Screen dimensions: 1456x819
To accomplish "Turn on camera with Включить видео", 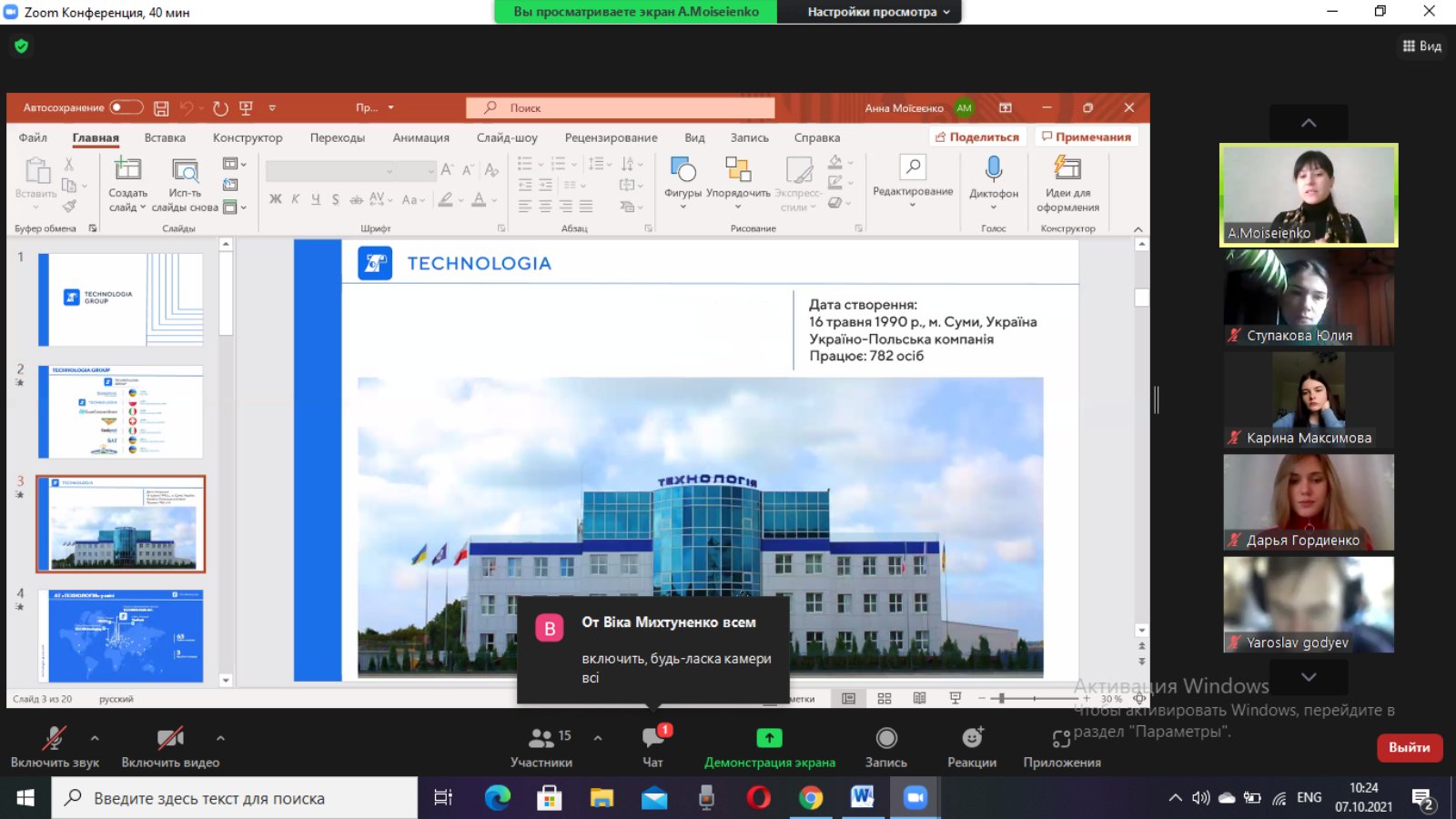I will click(170, 747).
